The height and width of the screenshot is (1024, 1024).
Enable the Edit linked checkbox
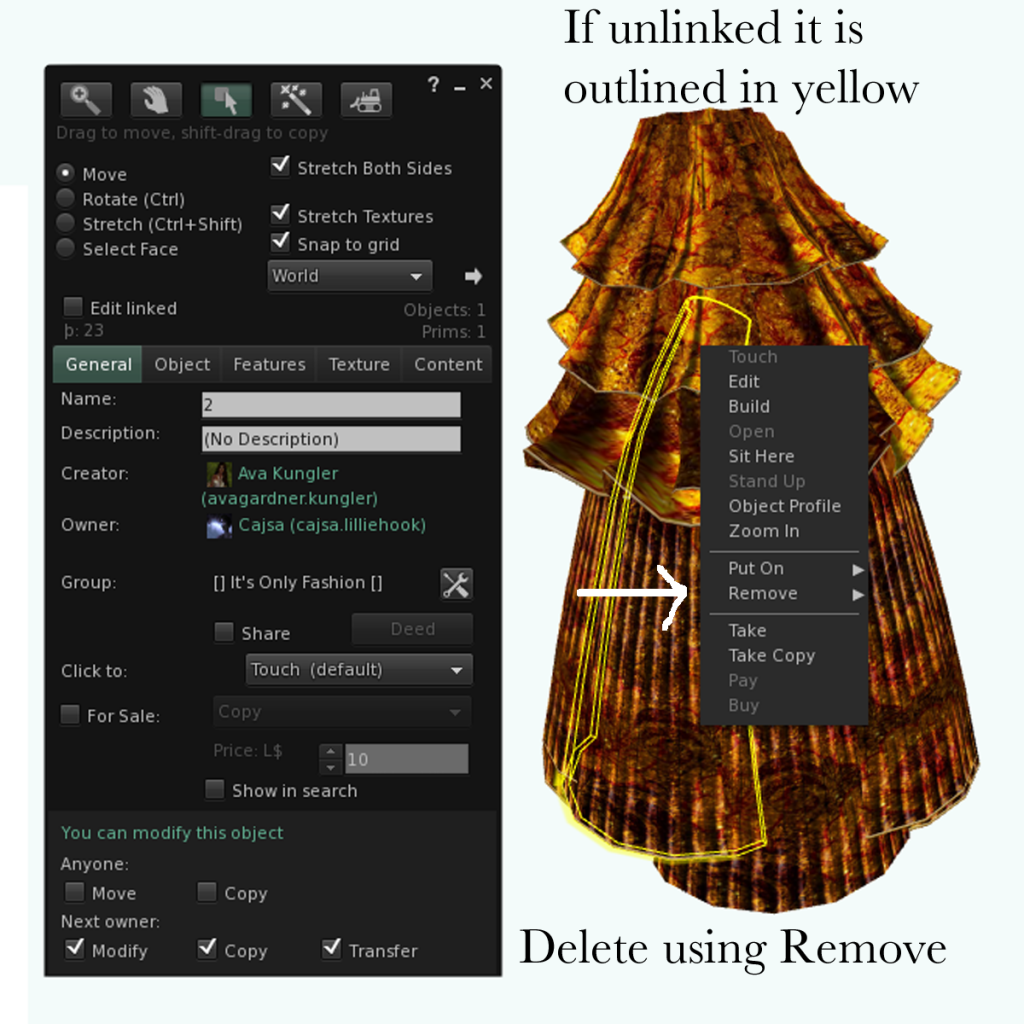tap(73, 307)
